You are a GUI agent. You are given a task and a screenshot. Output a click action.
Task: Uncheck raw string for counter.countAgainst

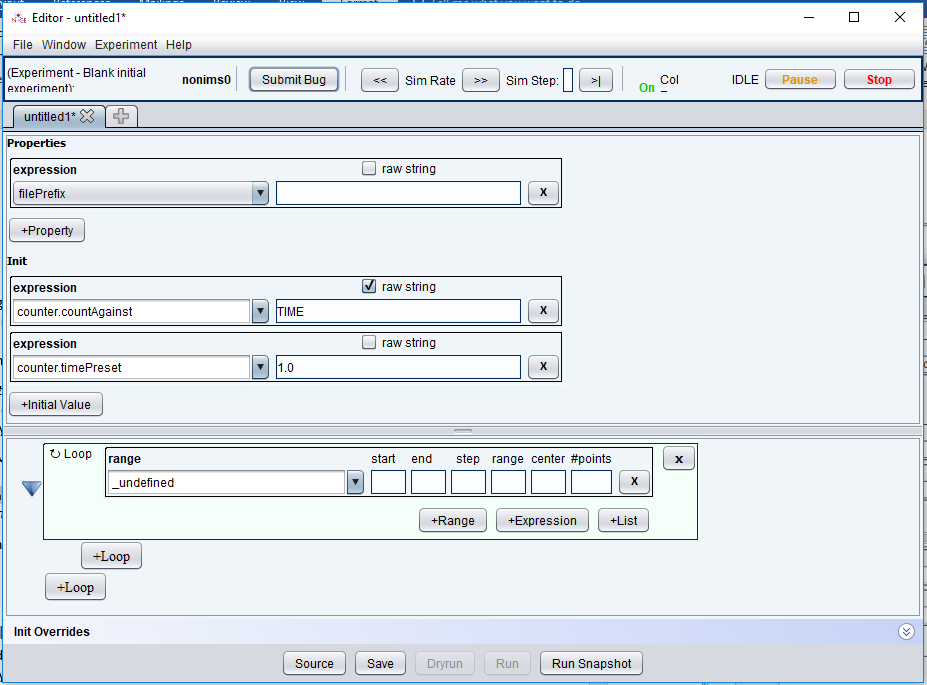coord(369,287)
